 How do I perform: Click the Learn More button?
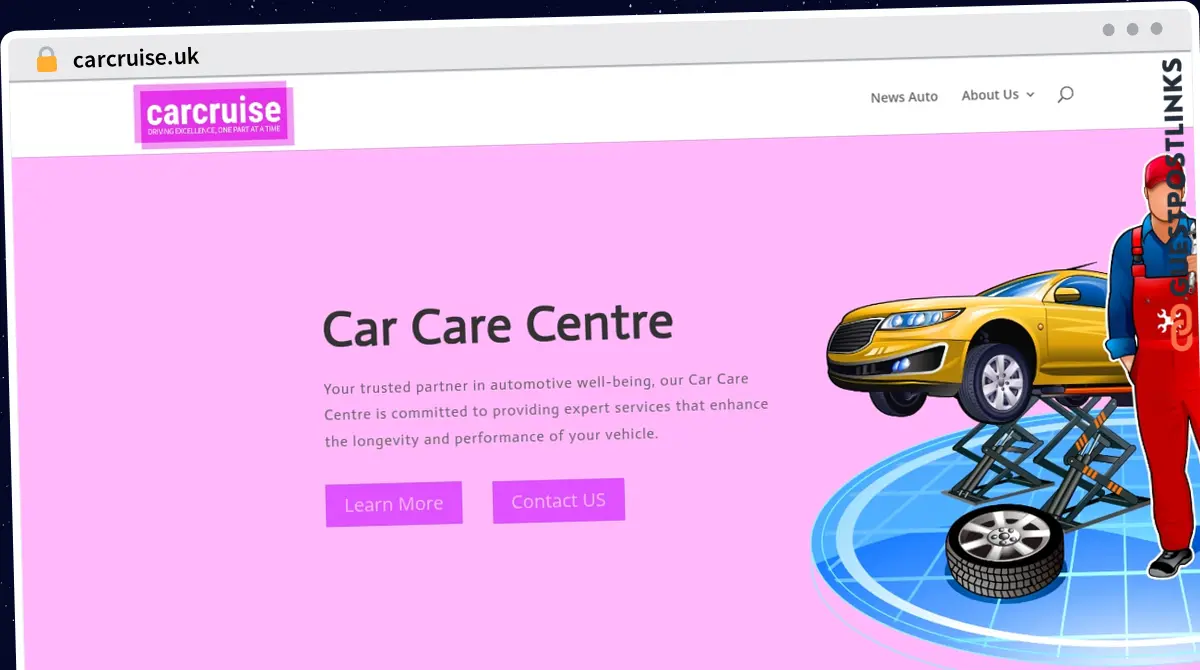394,504
